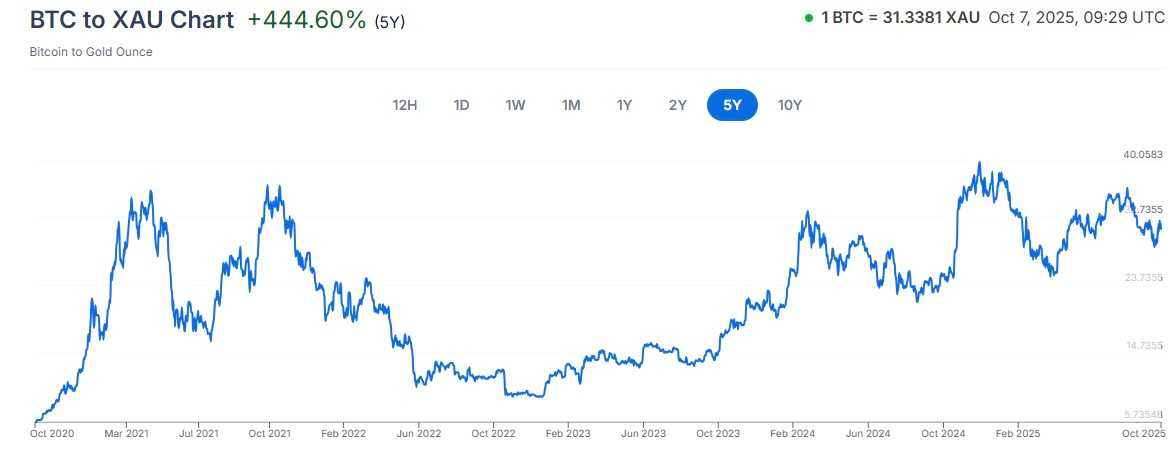Click the Feb 2024 x-axis label
Image resolution: width=1170 pixels, height=449 pixels.
[792, 434]
